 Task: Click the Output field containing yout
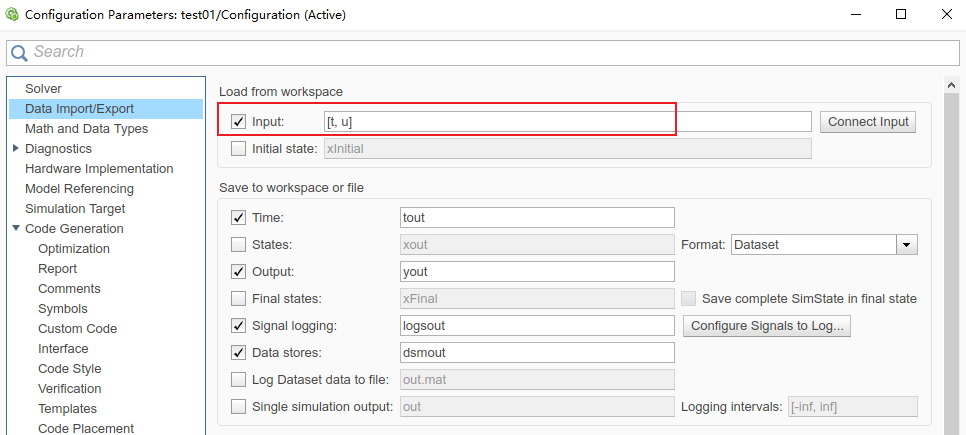[x=537, y=272]
